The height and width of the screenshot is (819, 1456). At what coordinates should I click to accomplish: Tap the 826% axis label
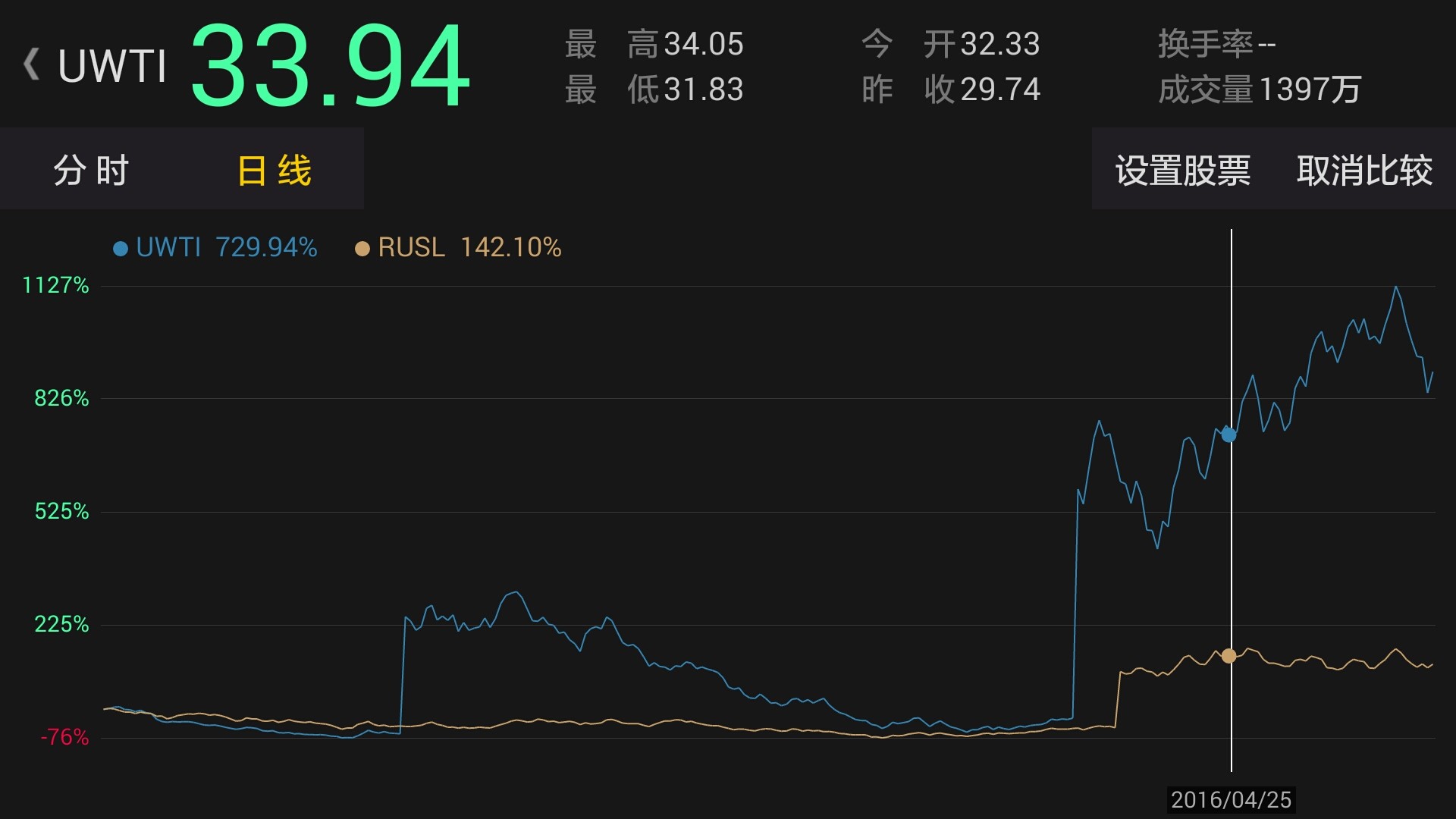pyautogui.click(x=61, y=398)
